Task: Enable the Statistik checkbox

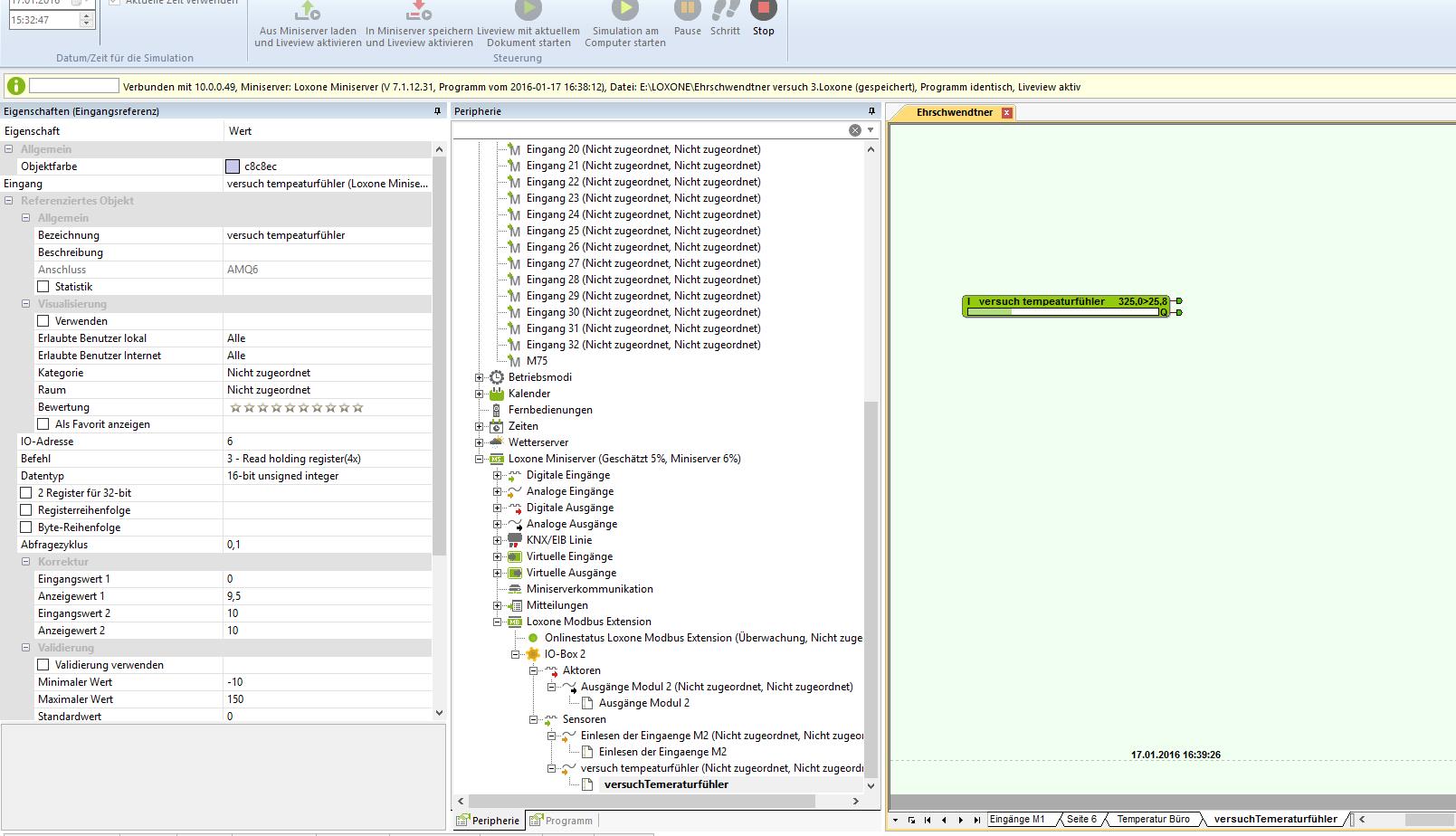Action: pyautogui.click(x=43, y=287)
